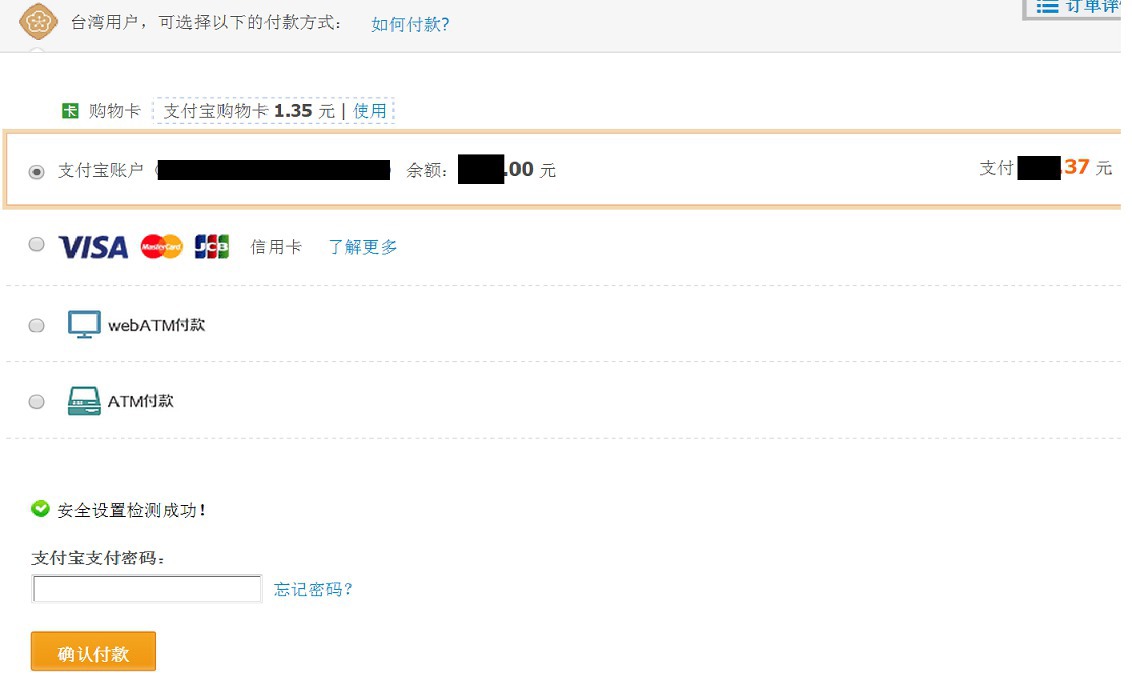This screenshot has width=1132, height=693.
Task: Click the MasterCard logo
Action: 162,247
